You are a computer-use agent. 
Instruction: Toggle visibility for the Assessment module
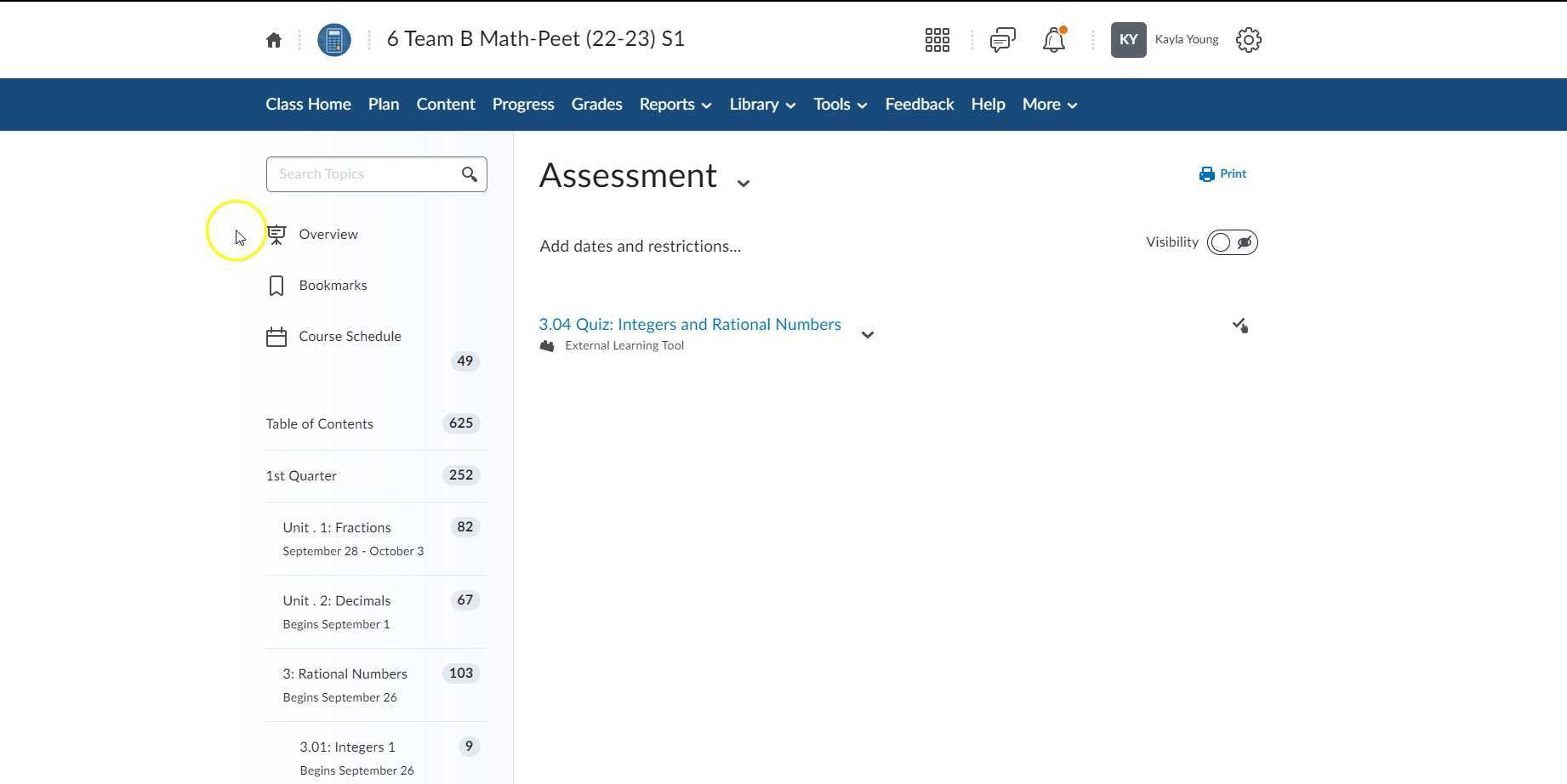1232,241
